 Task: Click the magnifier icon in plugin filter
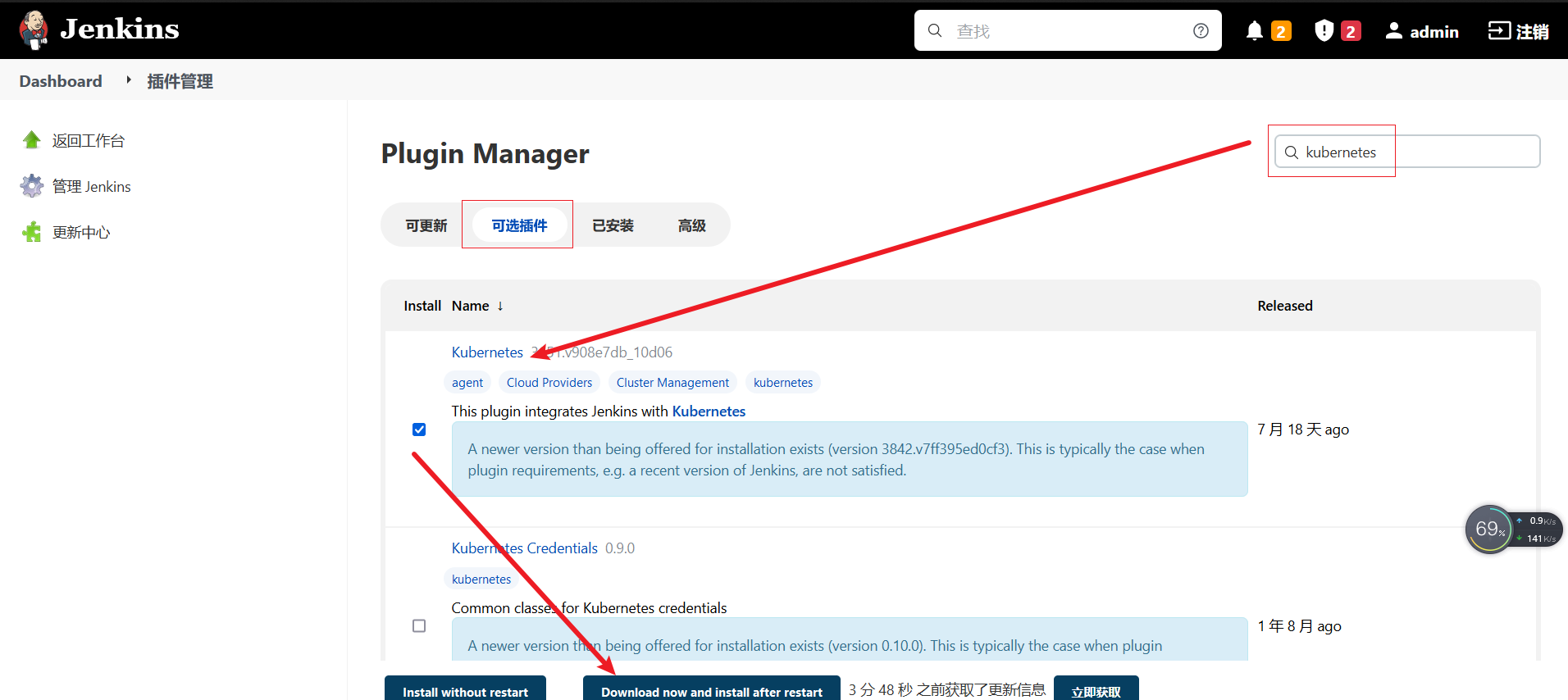point(1292,152)
